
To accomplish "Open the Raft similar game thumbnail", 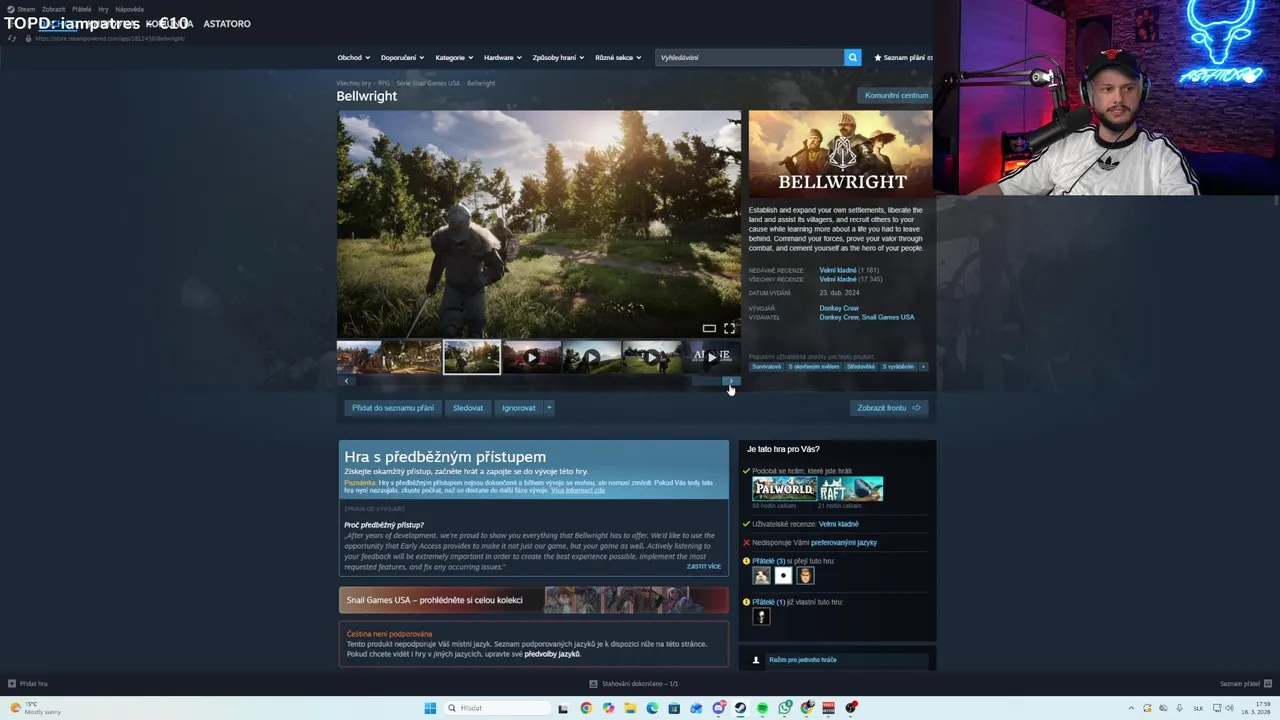I will pos(851,489).
